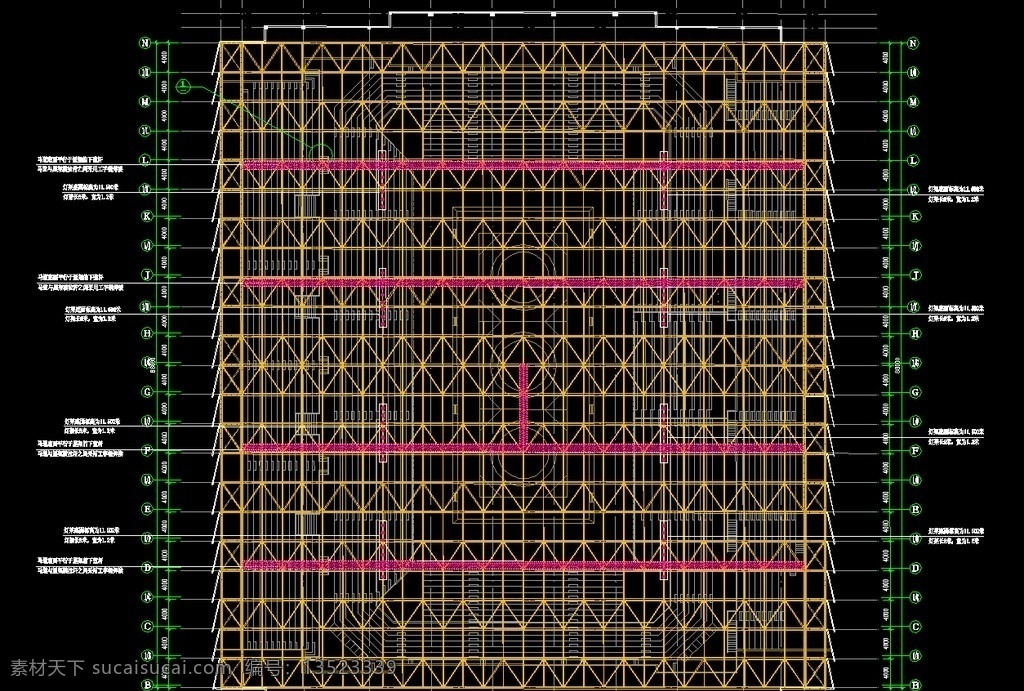
Task: Pick the left-side axis bubble H
Action: [x=147, y=333]
